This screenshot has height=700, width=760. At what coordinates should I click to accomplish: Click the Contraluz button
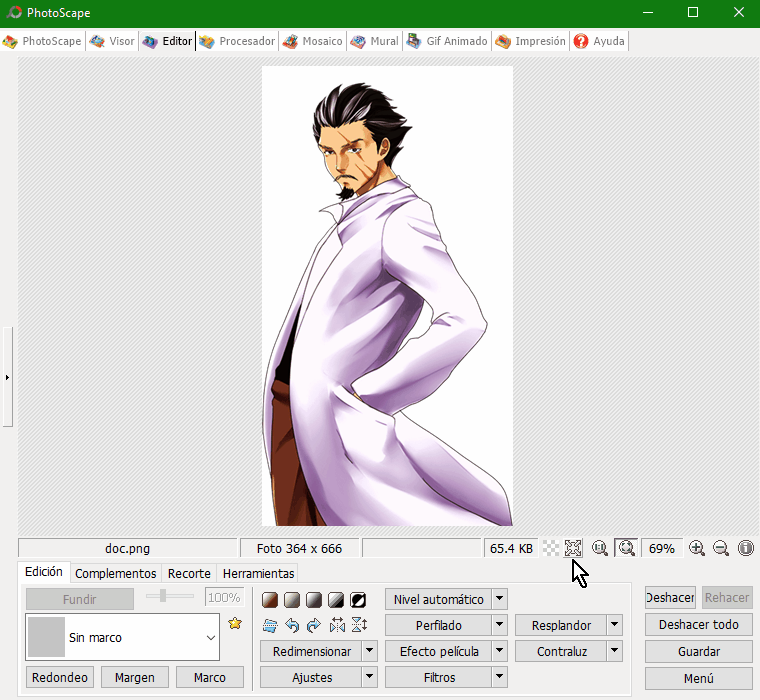[561, 651]
